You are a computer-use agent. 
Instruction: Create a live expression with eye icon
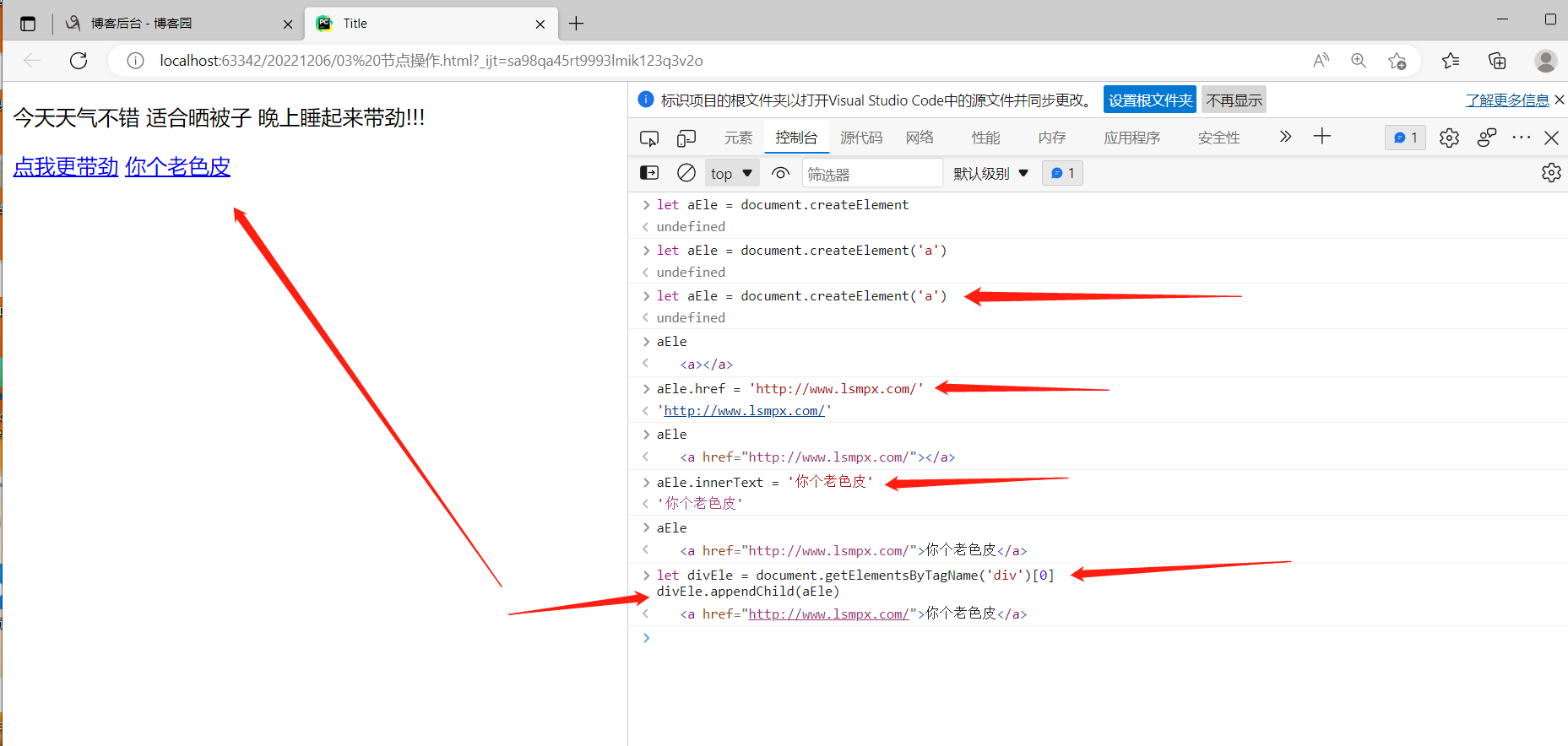point(781,173)
